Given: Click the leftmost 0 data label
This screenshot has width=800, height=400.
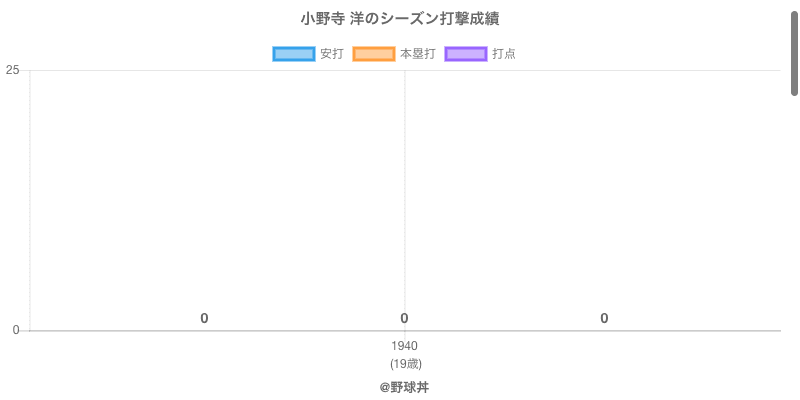Looking at the screenshot, I should coord(204,318).
